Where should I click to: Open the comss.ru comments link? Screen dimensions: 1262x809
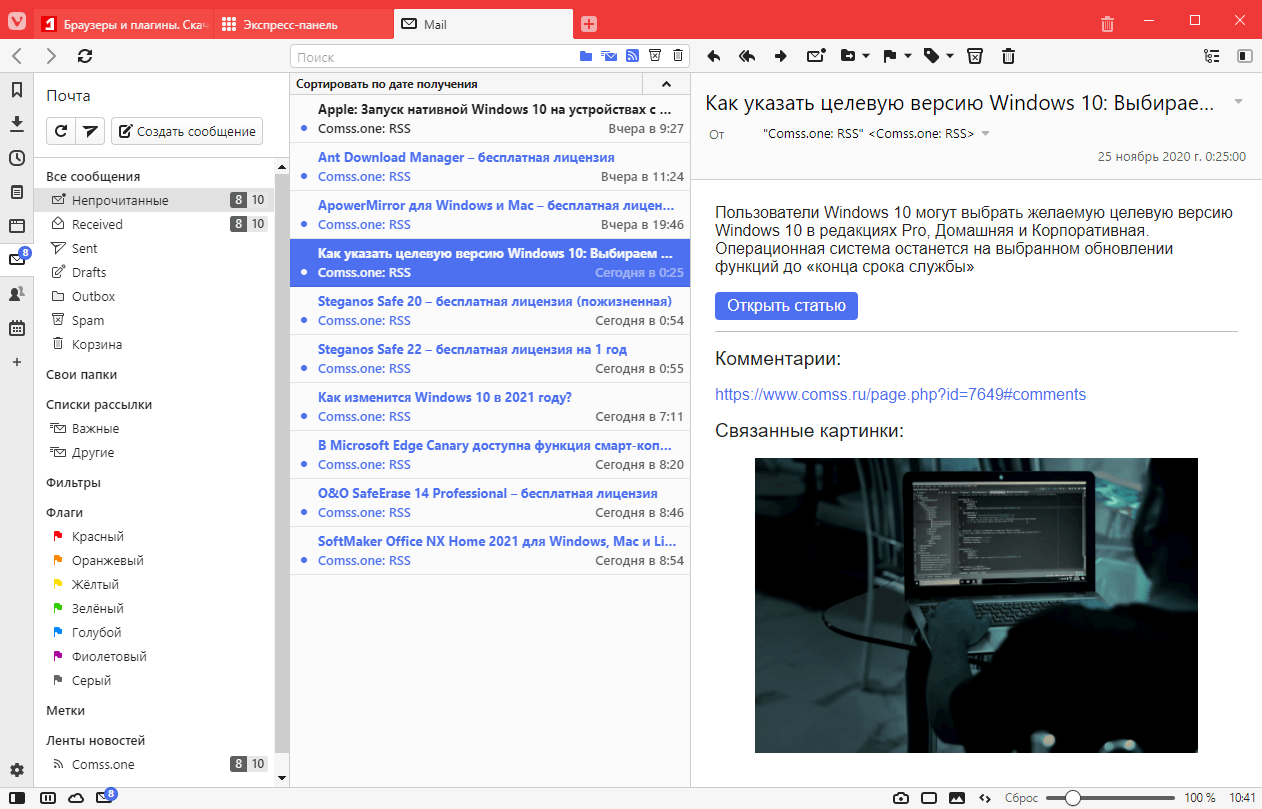tap(900, 394)
